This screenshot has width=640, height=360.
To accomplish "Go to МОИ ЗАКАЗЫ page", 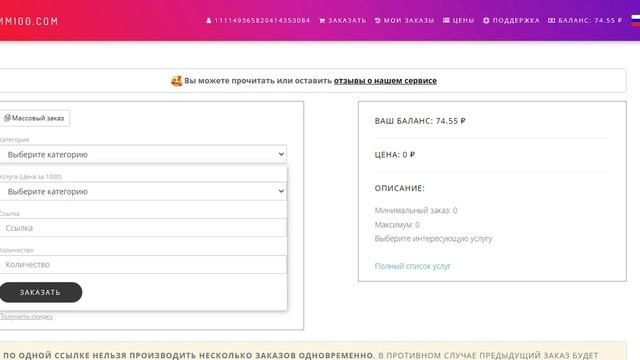I will pos(409,20).
